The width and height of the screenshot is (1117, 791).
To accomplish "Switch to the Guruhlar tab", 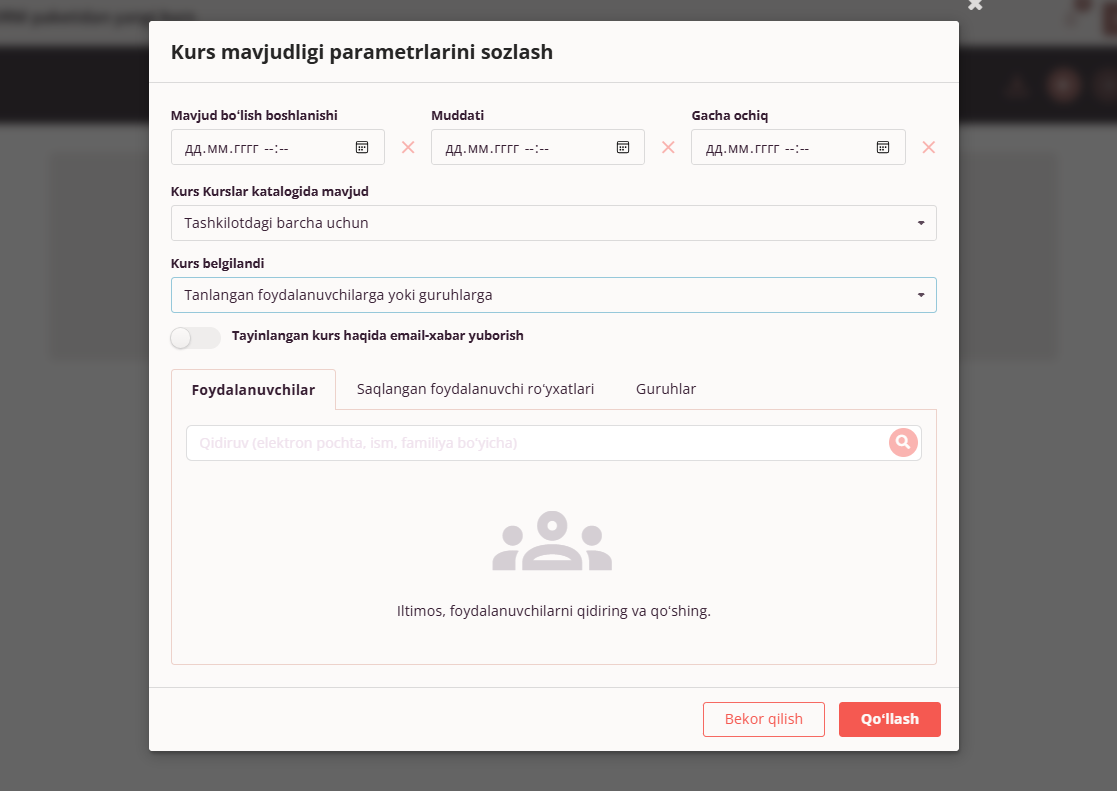I will tap(666, 389).
